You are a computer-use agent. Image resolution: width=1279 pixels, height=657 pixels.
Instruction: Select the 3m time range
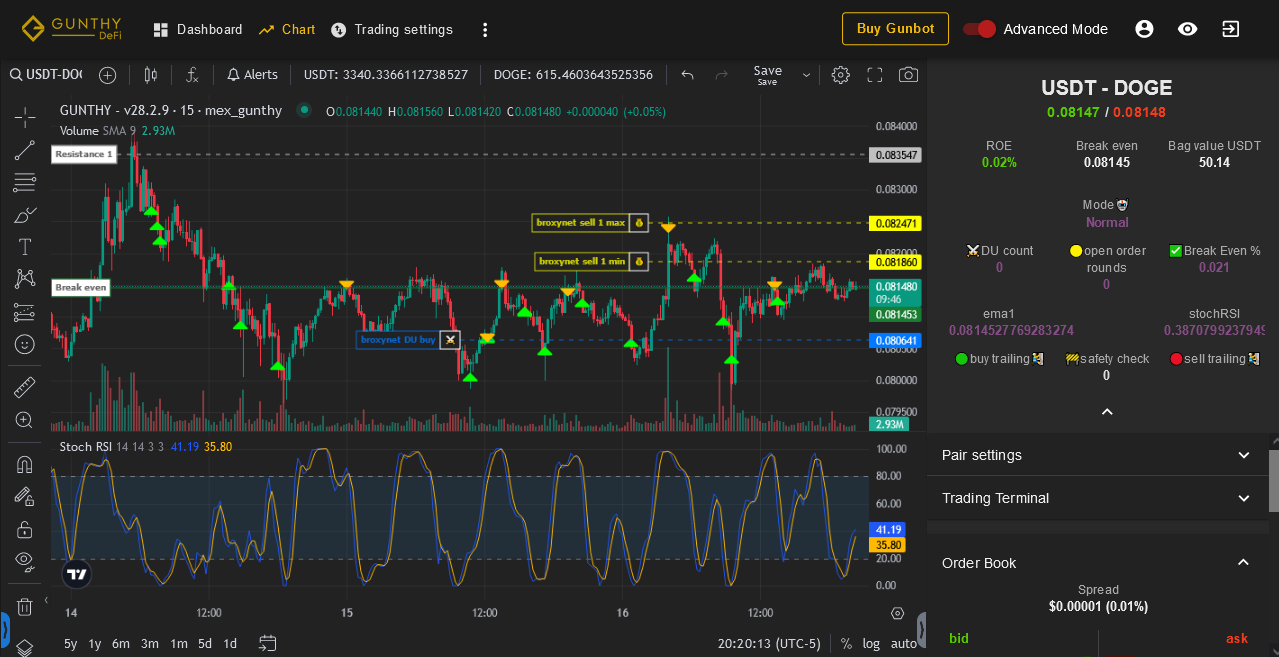tap(150, 644)
